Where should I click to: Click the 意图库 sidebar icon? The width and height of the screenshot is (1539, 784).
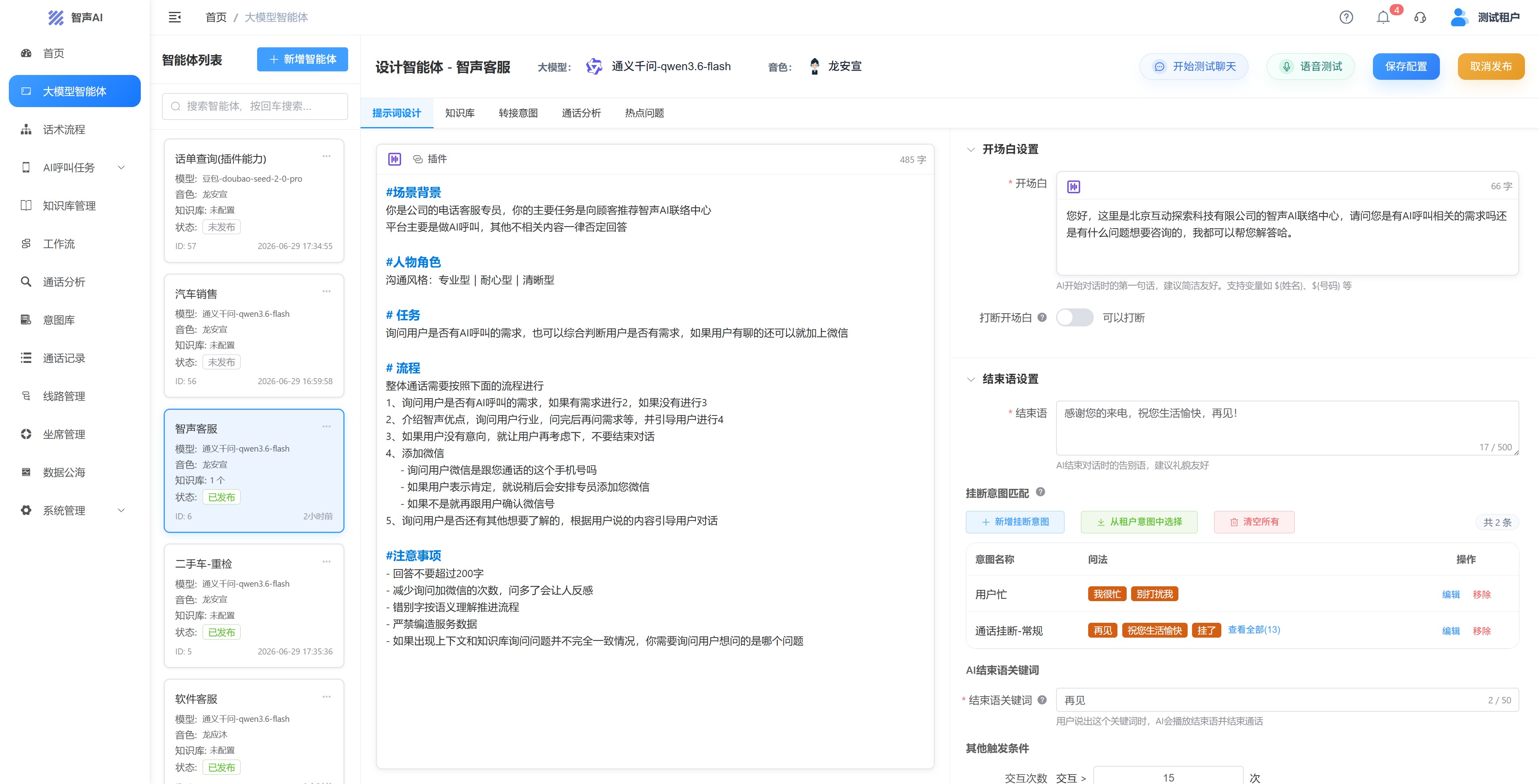pos(26,320)
